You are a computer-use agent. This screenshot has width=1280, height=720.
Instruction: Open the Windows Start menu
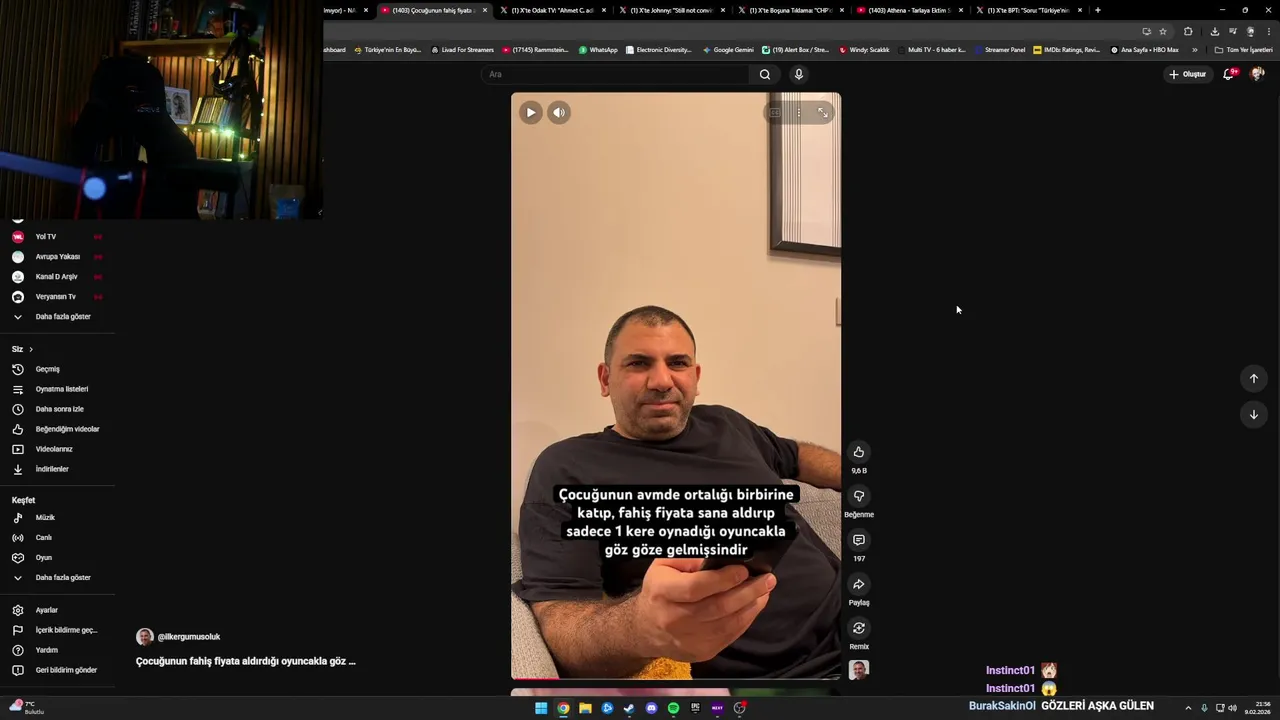[541, 708]
